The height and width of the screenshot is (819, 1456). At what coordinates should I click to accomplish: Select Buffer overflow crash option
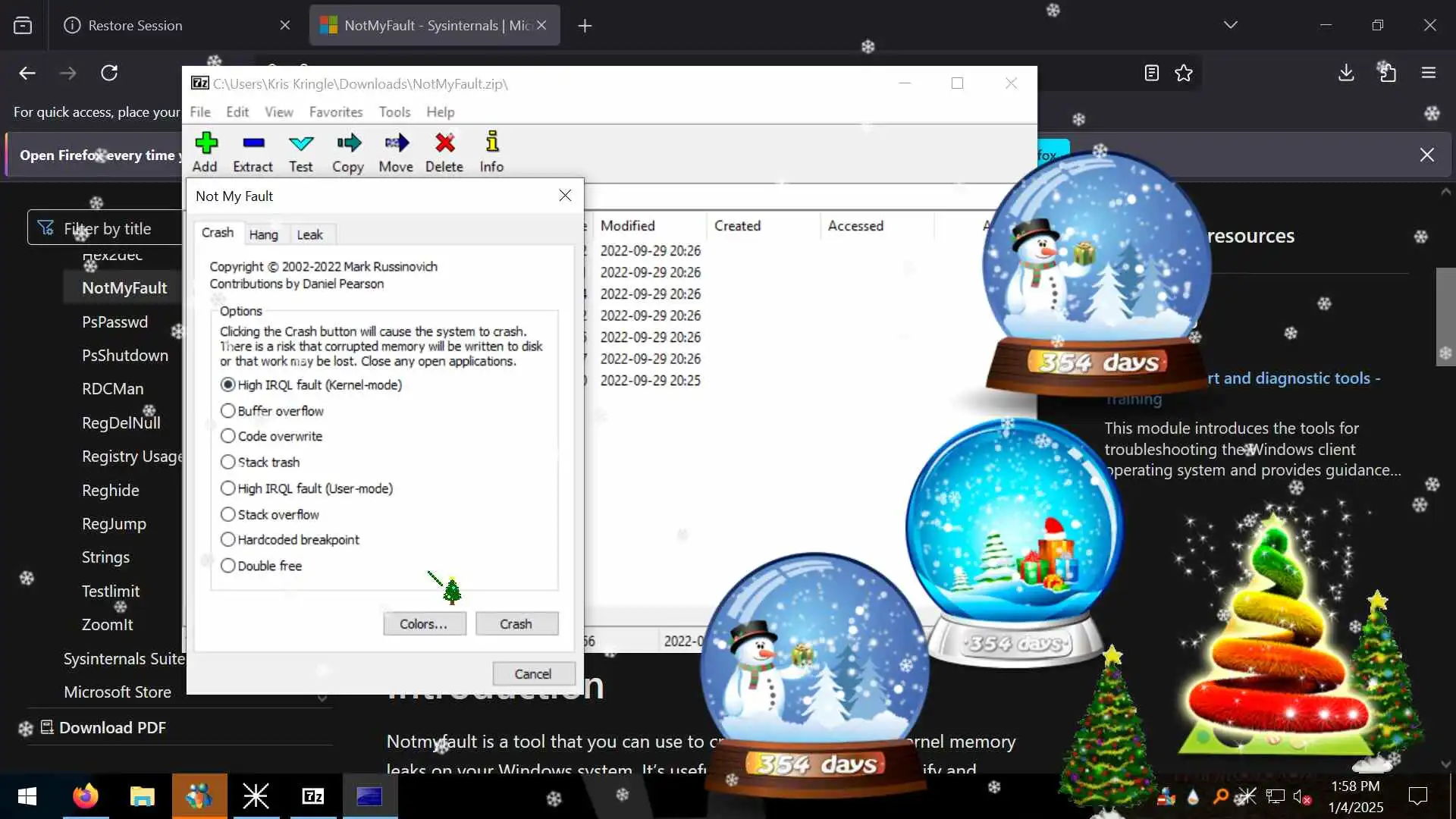tap(227, 410)
